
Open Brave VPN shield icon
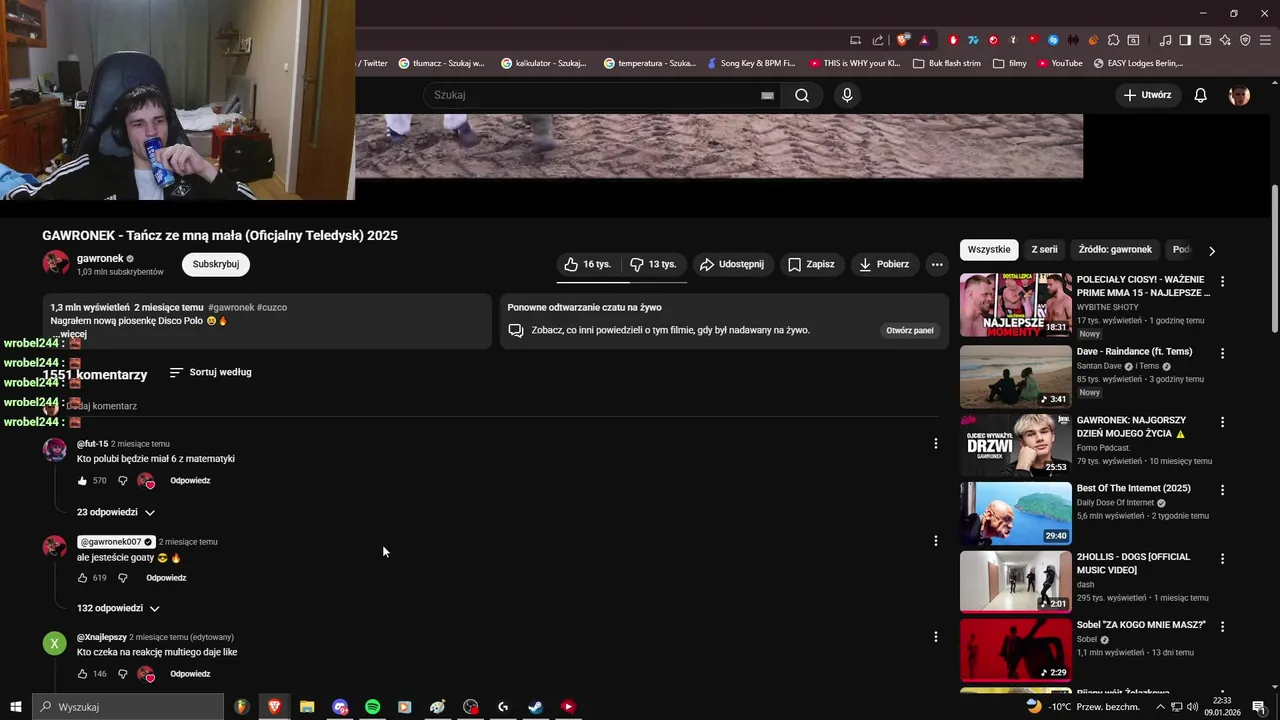(1245, 40)
